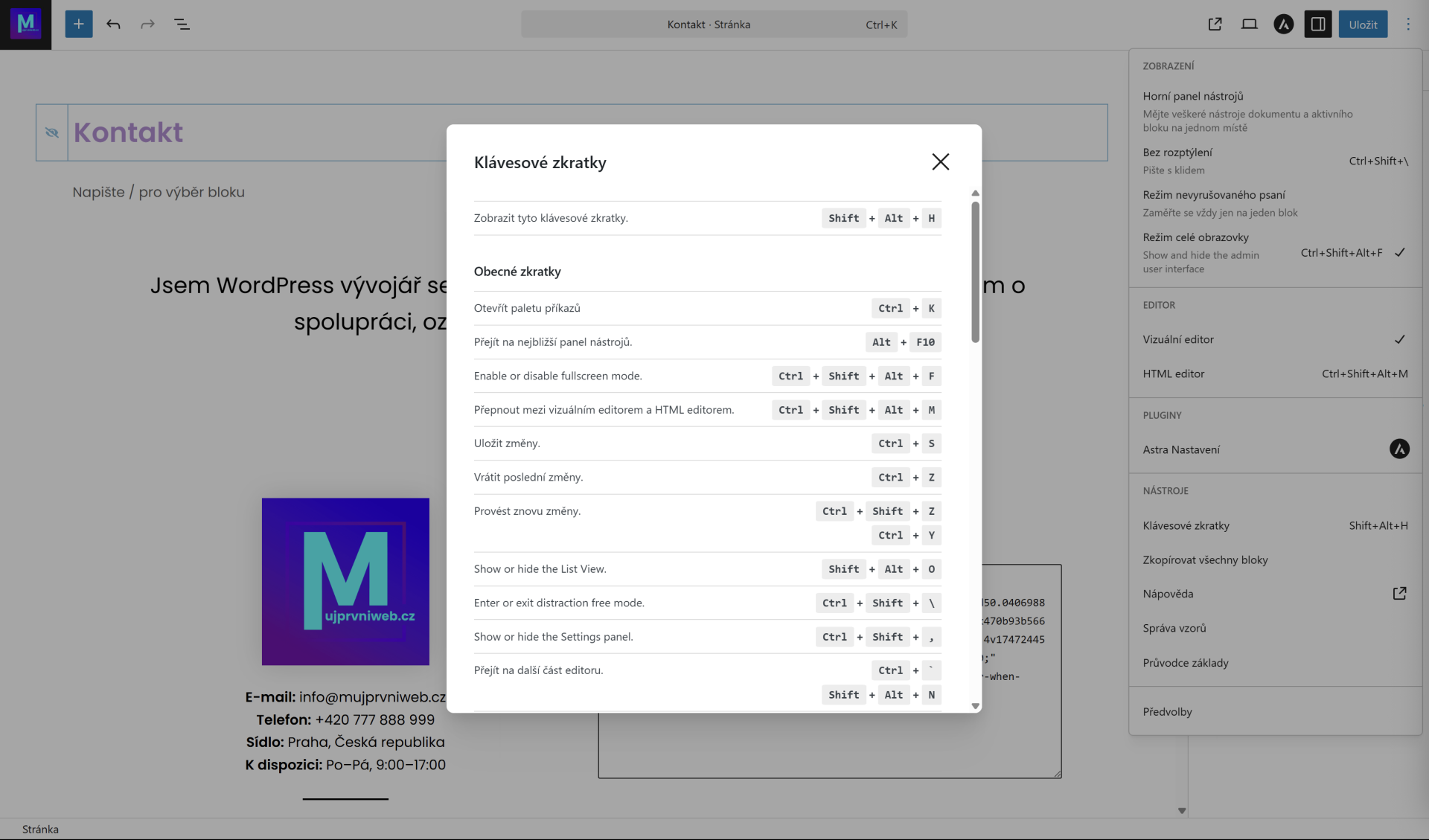1429x840 pixels.
Task: Close the Klávesové zkratky dialog
Action: pos(940,161)
